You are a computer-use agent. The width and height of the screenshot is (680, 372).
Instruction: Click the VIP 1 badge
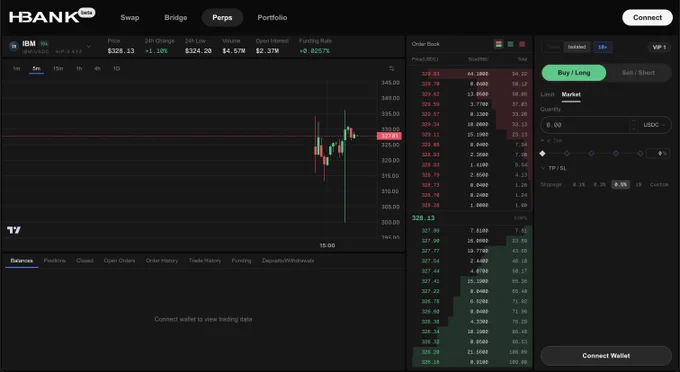(659, 47)
